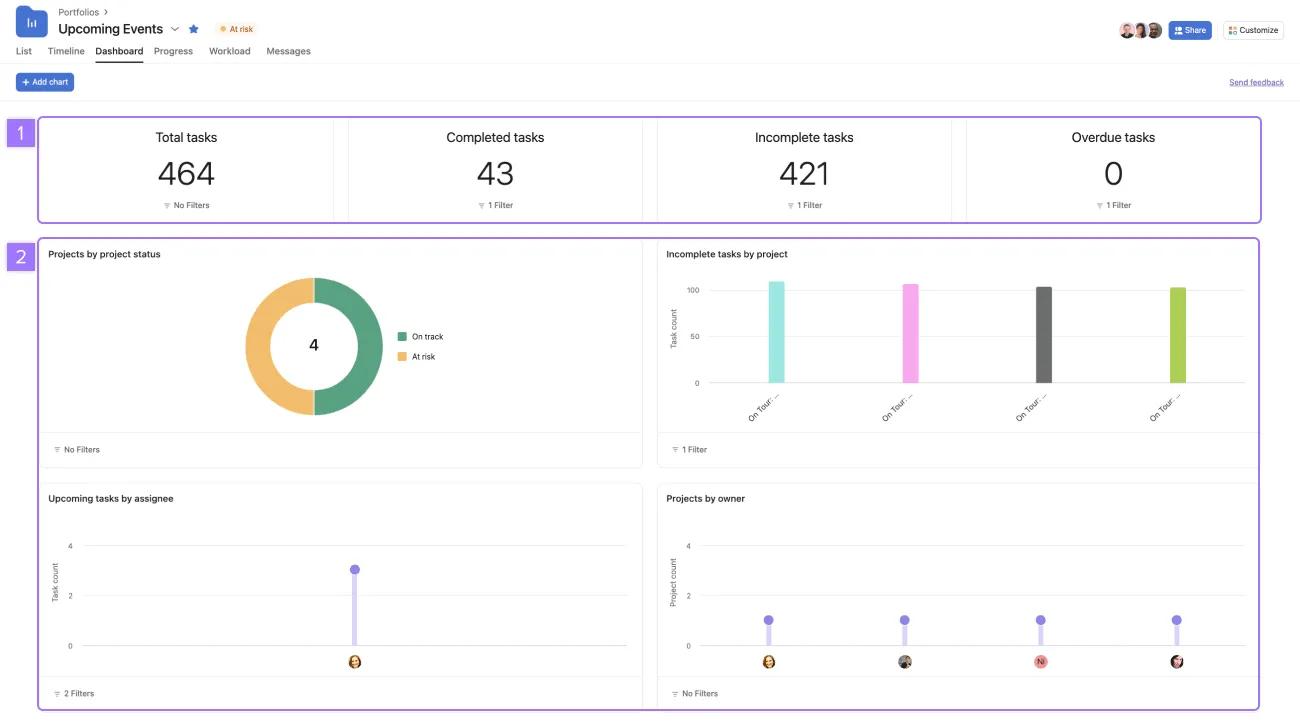Toggle On track in the donut chart legend

click(x=425, y=336)
